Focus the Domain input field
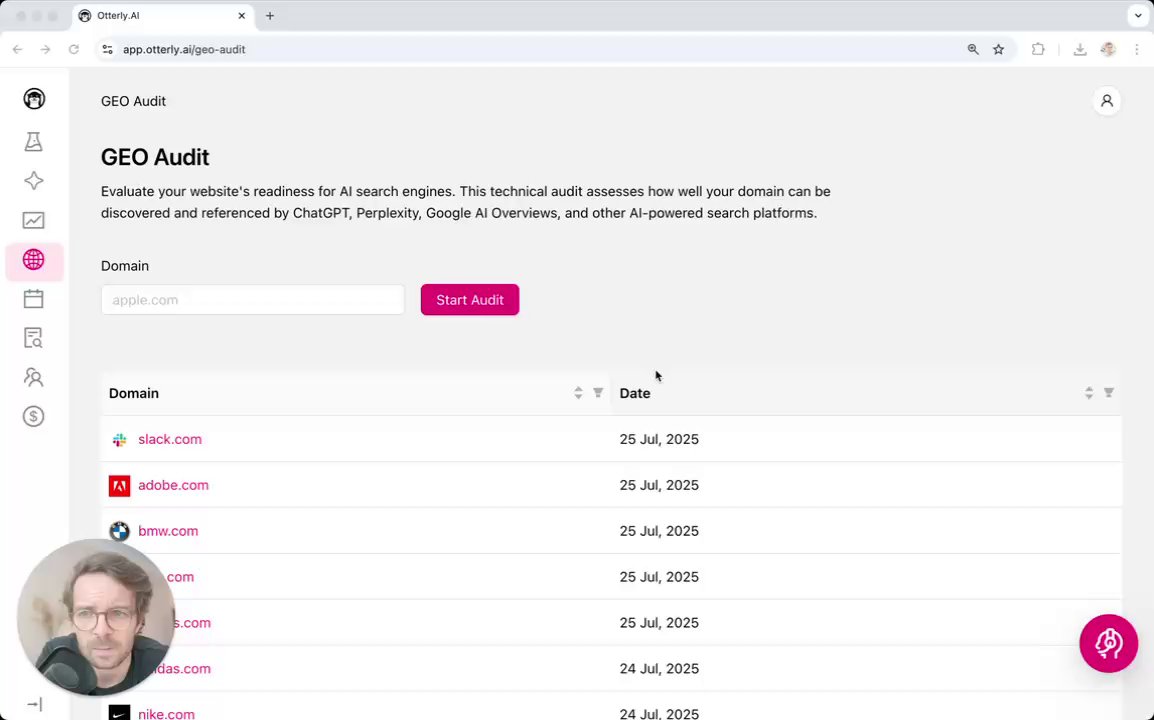 point(252,300)
